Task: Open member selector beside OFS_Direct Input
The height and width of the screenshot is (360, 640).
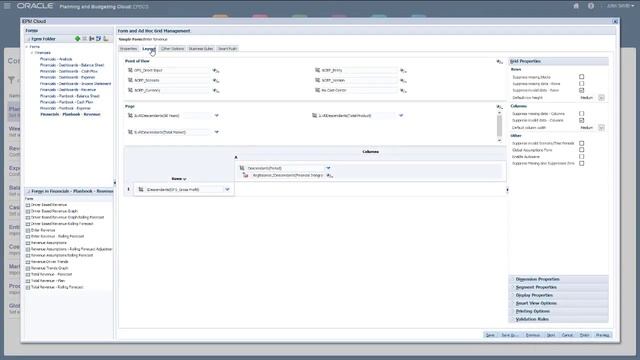Action: pyautogui.click(x=216, y=70)
